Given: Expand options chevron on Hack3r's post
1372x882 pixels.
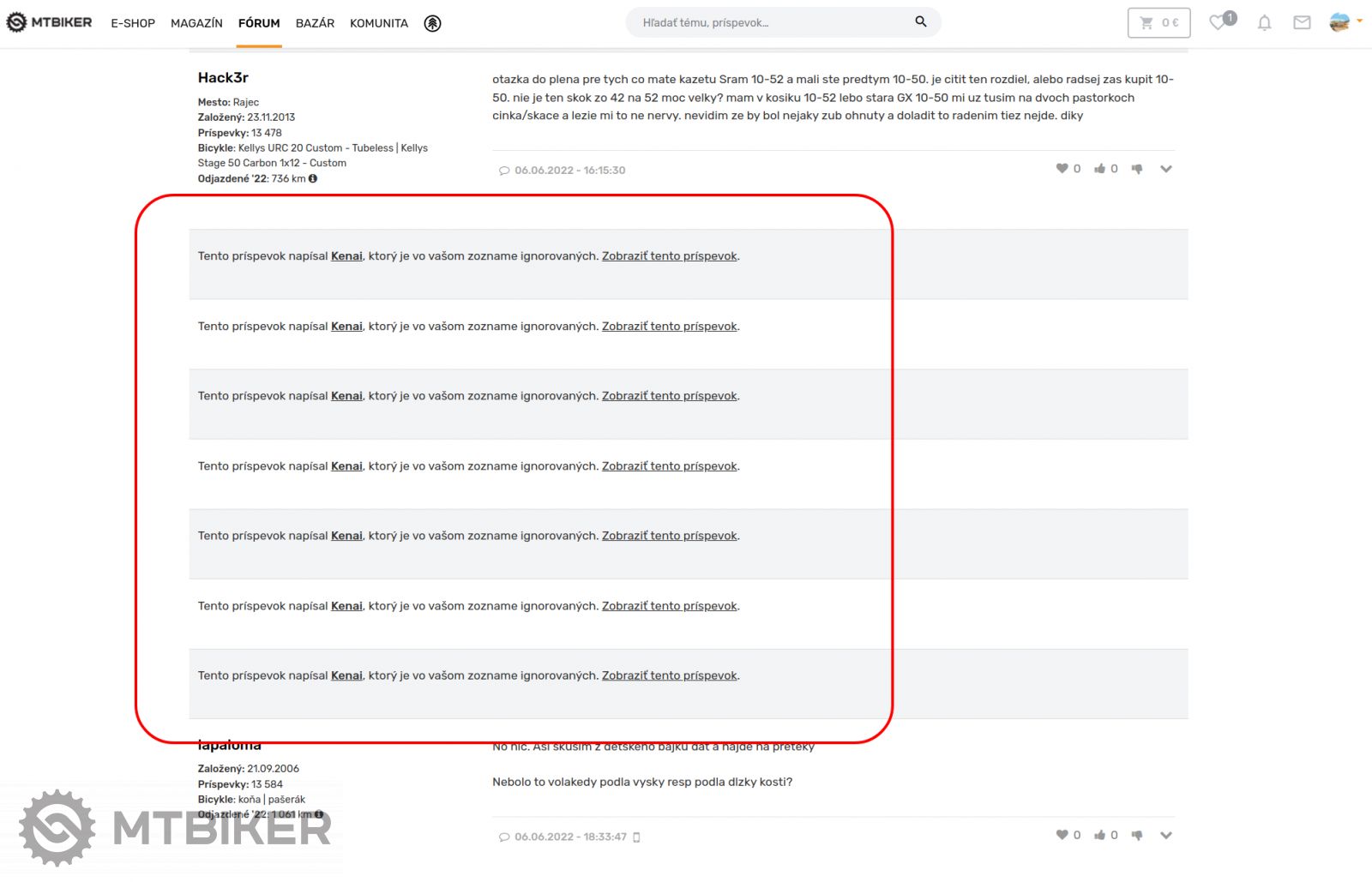Looking at the screenshot, I should (x=1166, y=169).
